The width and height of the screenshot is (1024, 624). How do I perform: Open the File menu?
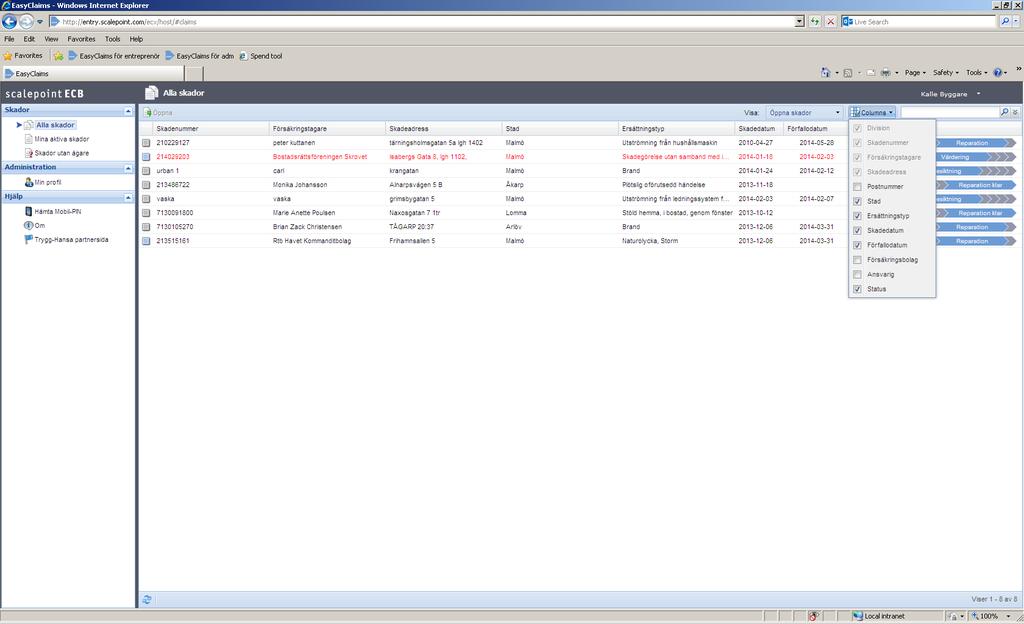9,39
